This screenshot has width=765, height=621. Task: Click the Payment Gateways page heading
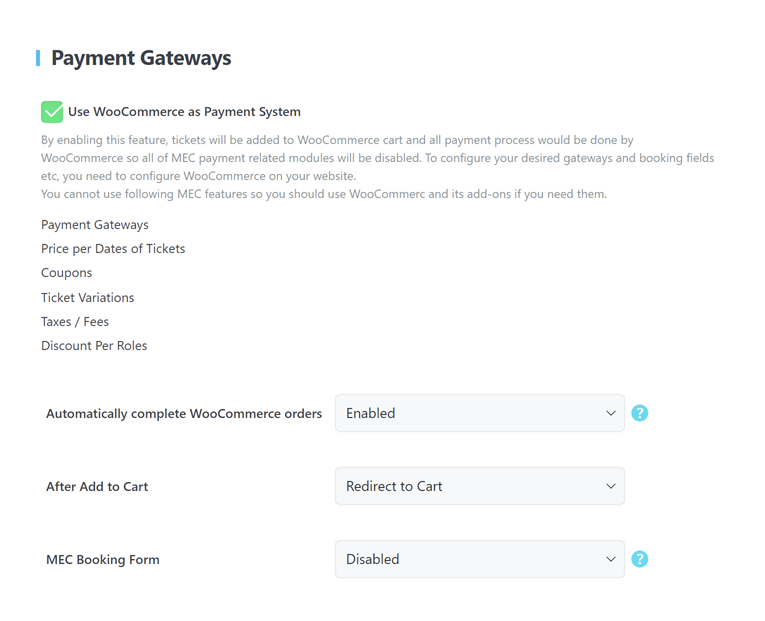click(141, 58)
